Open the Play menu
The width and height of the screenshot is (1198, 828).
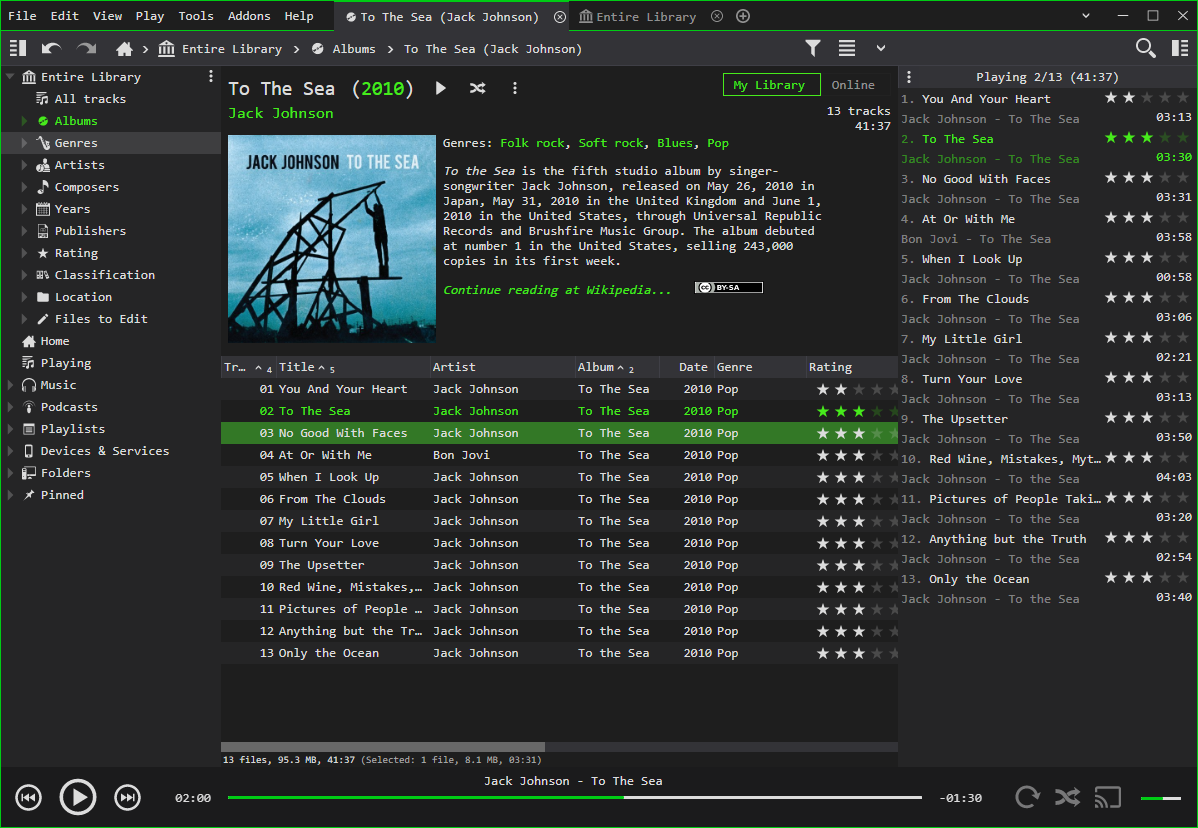pos(150,15)
